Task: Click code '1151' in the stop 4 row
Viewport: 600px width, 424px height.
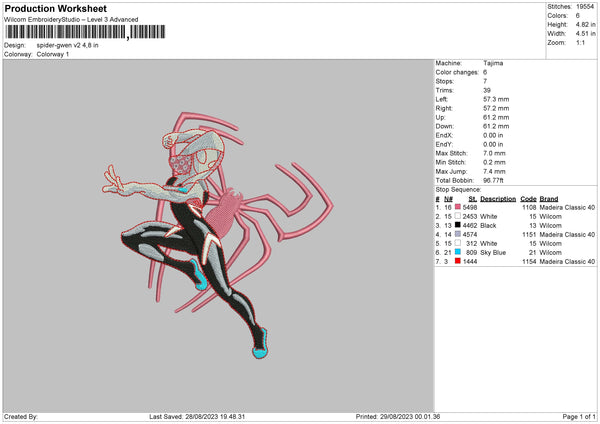Action: [x=529, y=235]
